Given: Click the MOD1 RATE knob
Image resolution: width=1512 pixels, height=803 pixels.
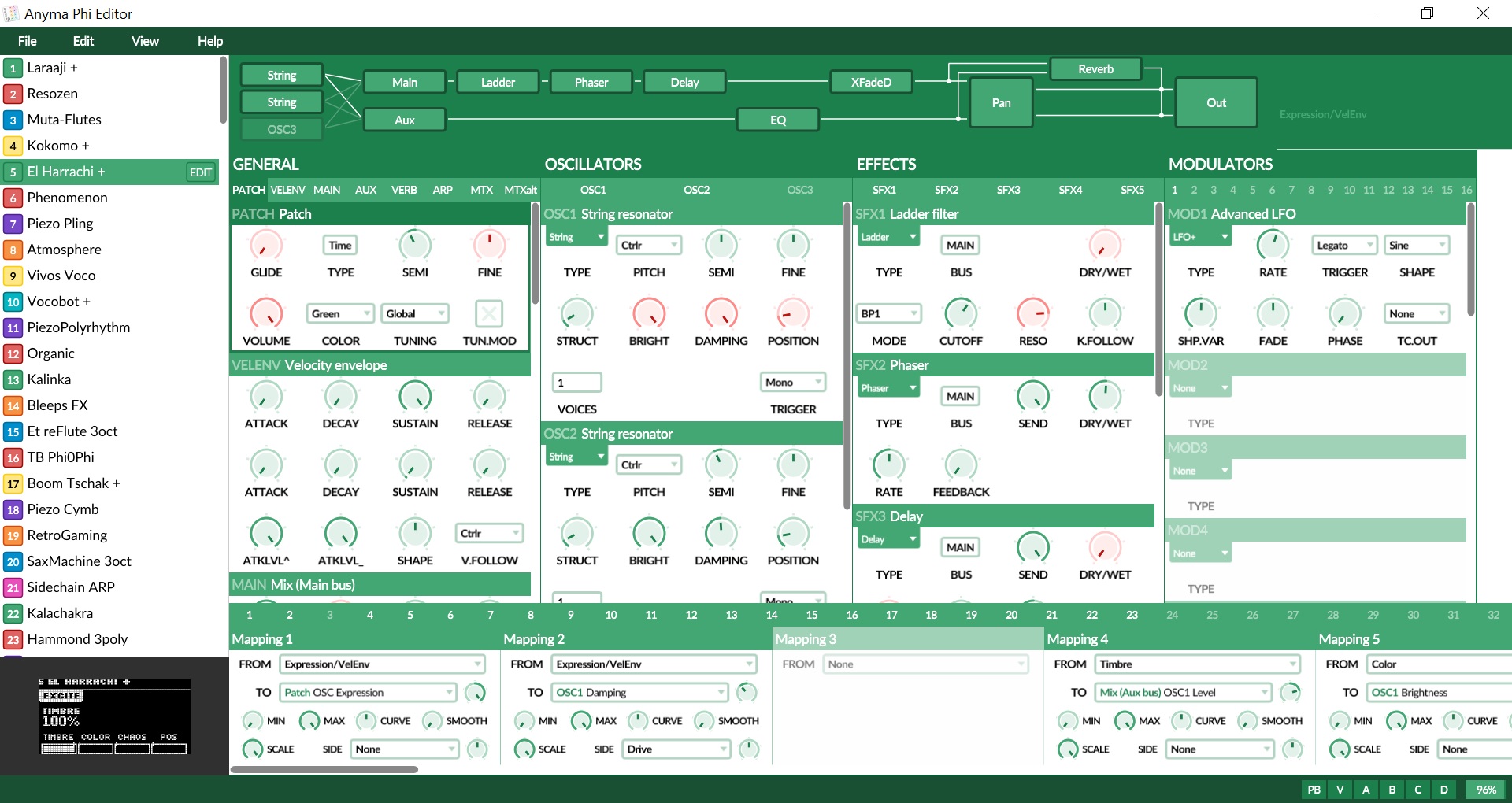Looking at the screenshot, I should [x=1273, y=246].
